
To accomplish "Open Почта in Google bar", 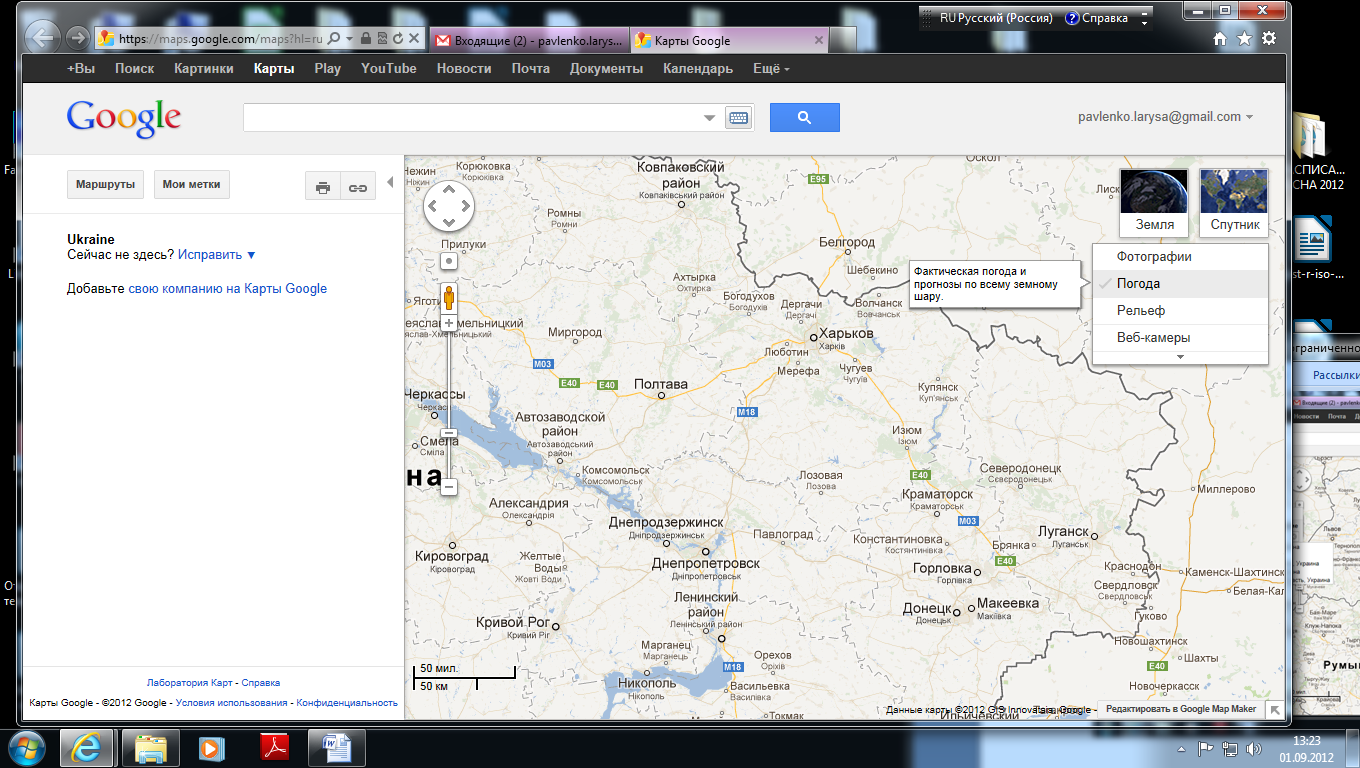I will coord(531,69).
